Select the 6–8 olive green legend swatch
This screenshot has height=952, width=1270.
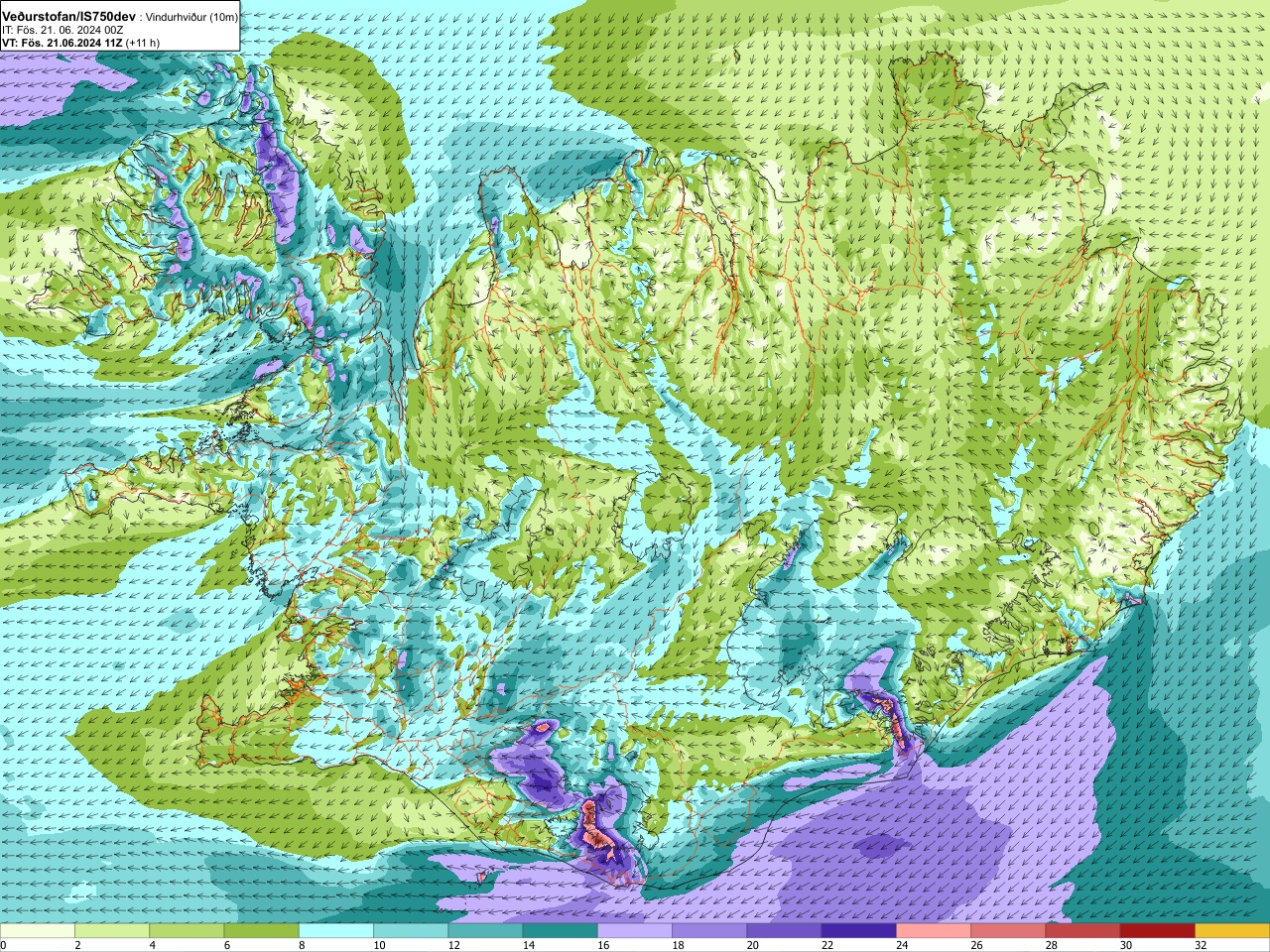click(x=262, y=931)
